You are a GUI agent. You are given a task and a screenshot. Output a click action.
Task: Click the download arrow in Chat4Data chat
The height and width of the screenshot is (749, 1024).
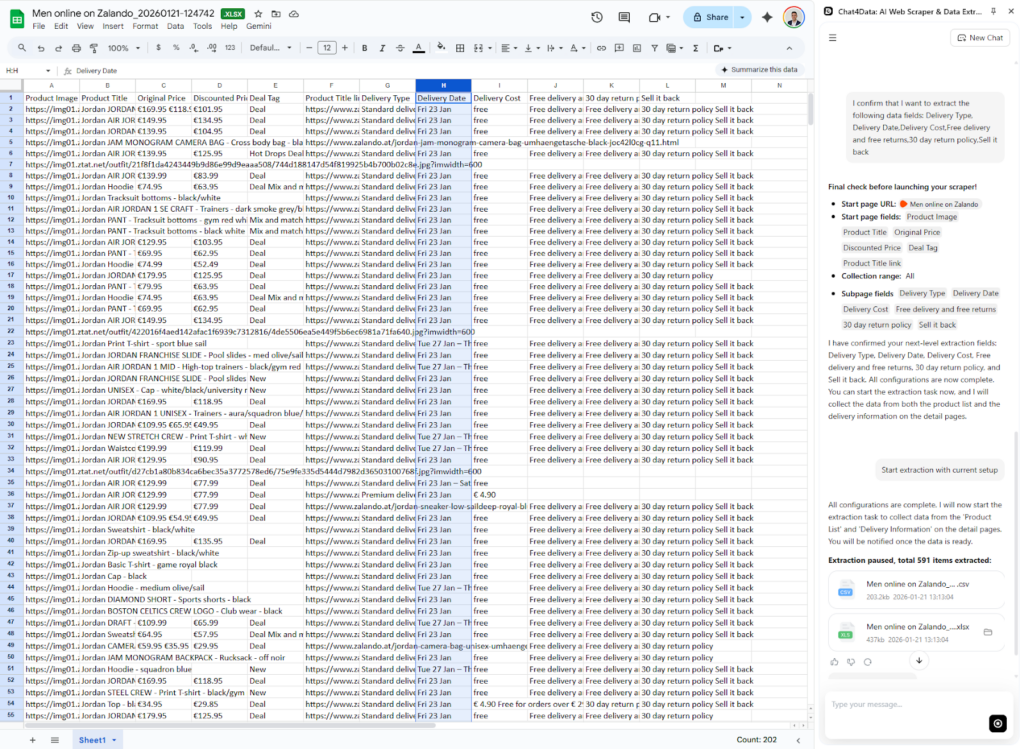click(919, 660)
